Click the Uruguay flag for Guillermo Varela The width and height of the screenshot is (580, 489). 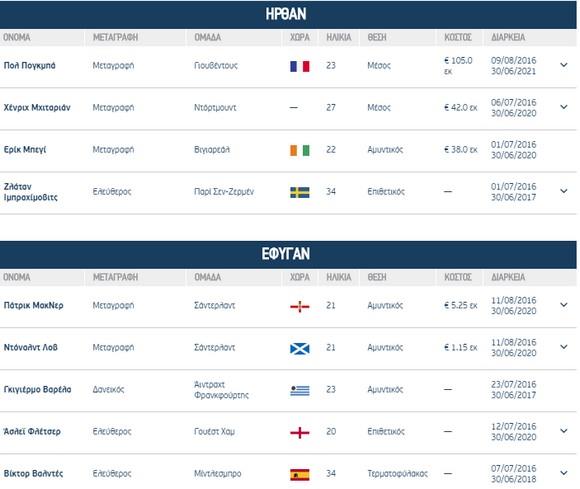coord(300,390)
